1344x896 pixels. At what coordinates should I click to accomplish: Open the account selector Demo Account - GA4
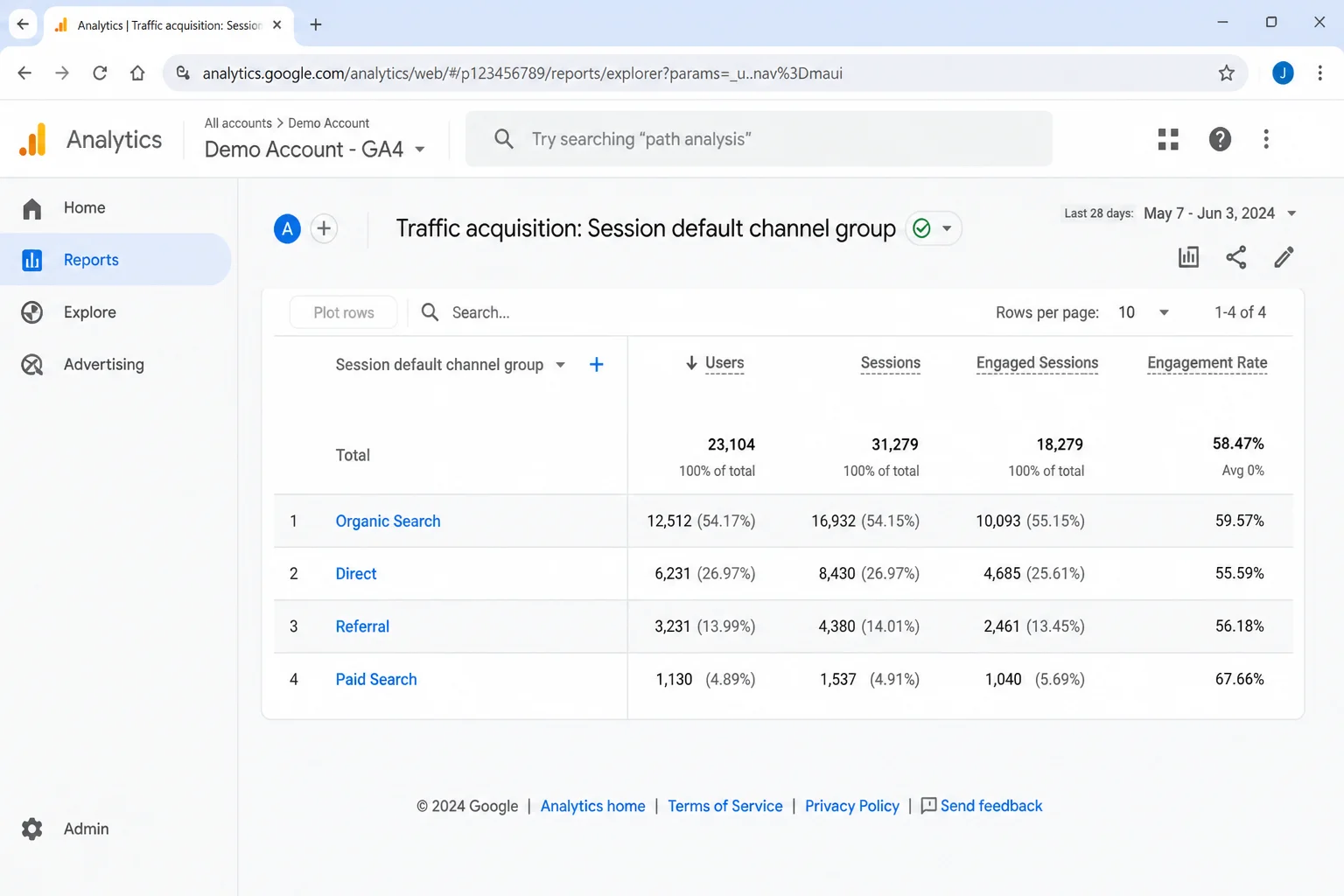(315, 150)
